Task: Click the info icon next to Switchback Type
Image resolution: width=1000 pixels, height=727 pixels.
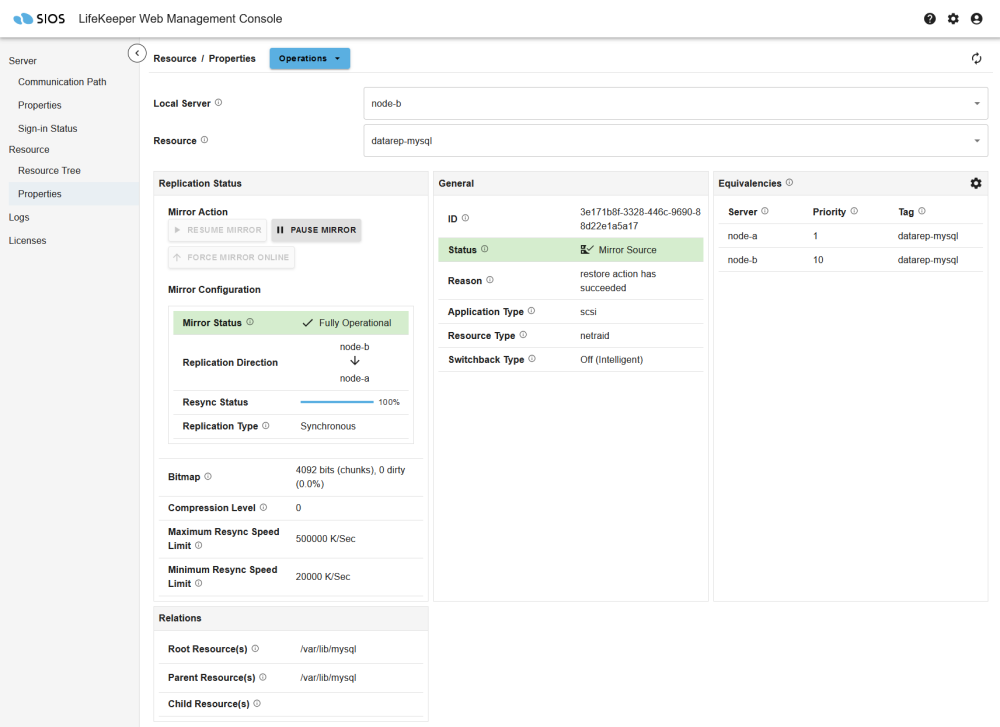Action: pyautogui.click(x=532, y=359)
